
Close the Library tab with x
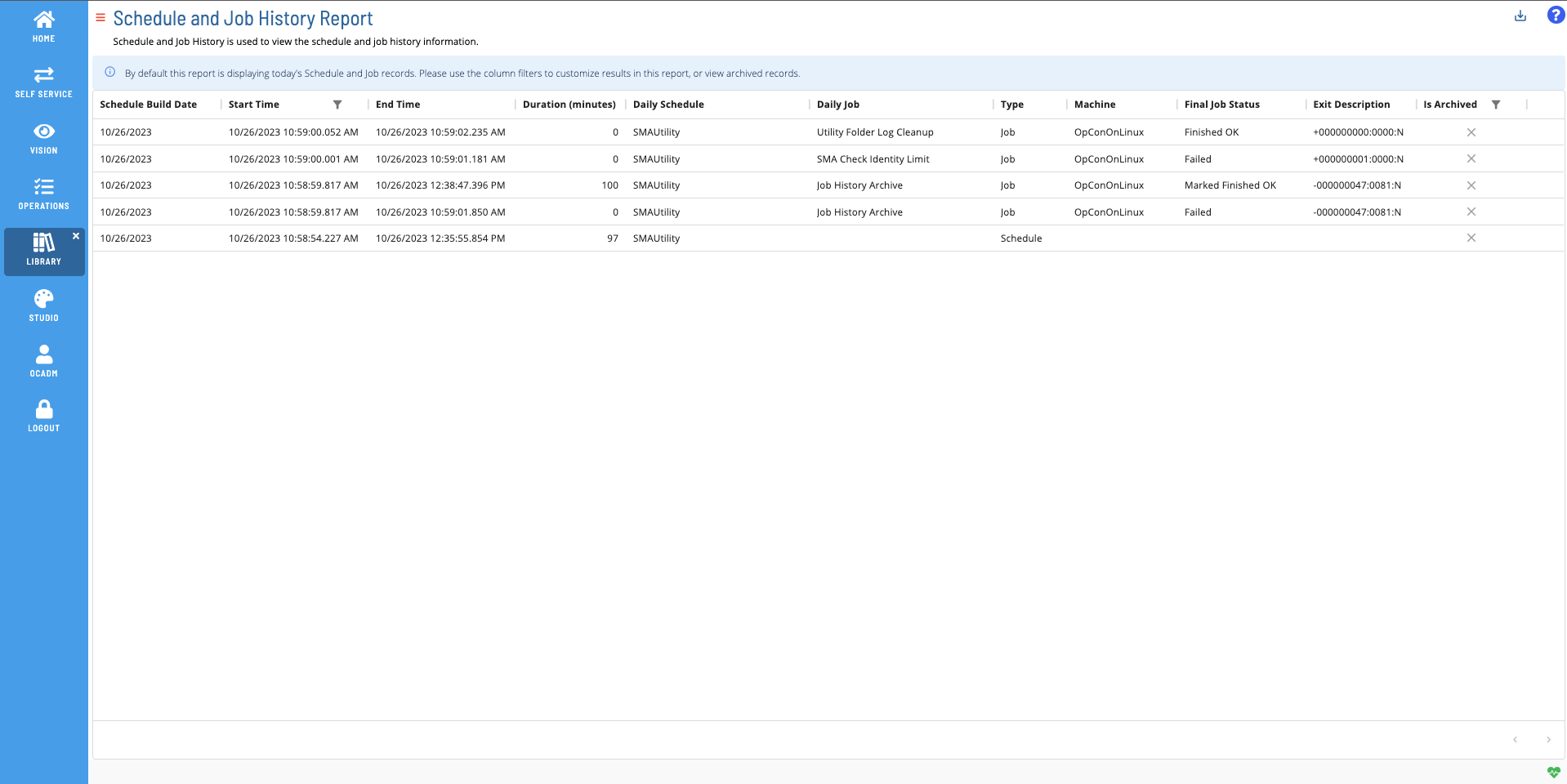pos(76,236)
